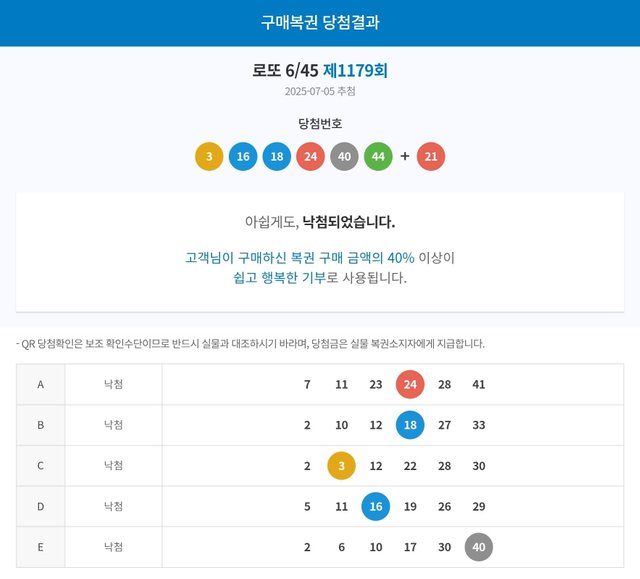The image size is (640, 579).
Task: Click the yellow winning ball 3
Action: coord(209,156)
